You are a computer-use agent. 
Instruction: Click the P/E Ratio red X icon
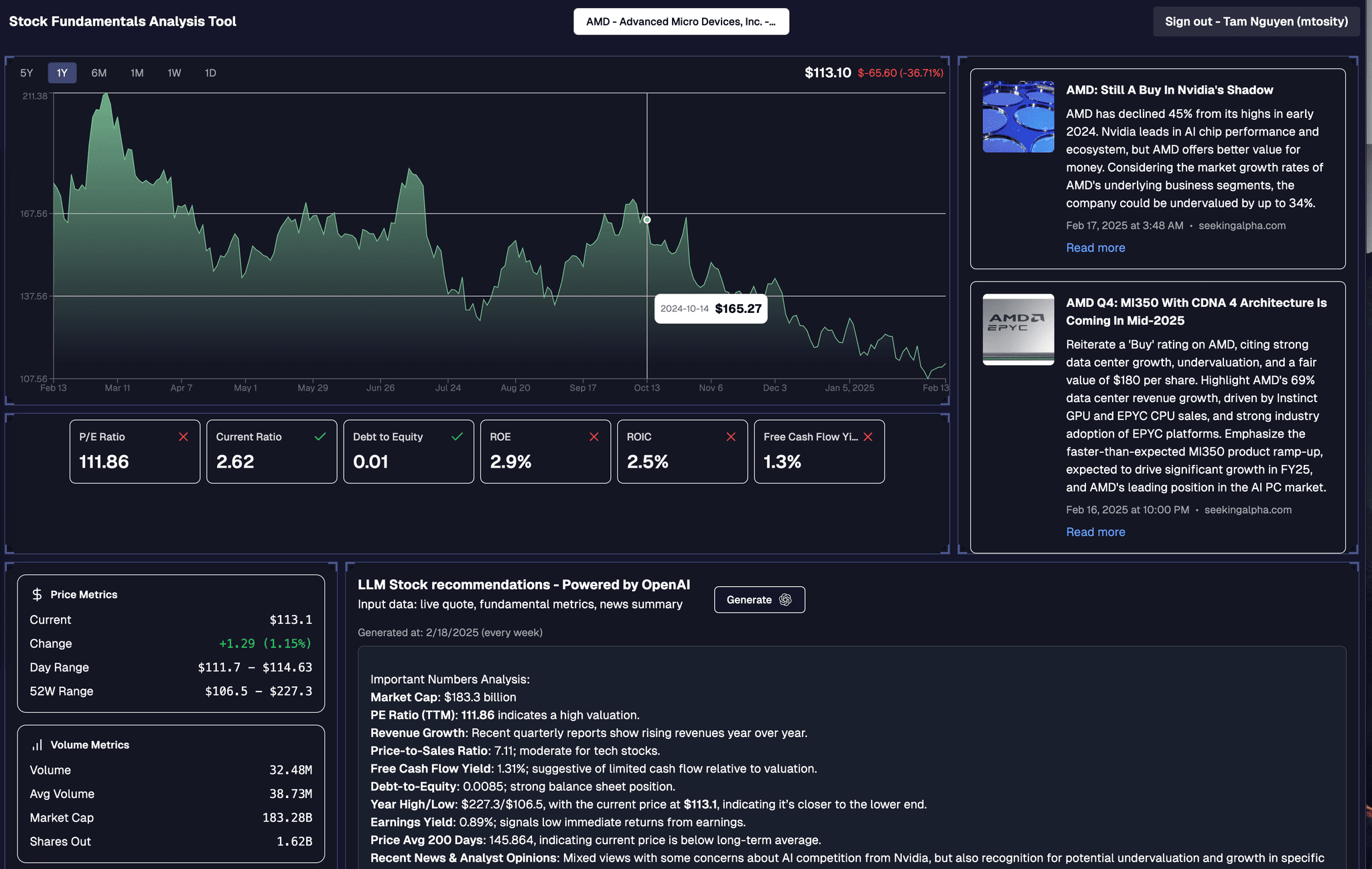coord(184,437)
